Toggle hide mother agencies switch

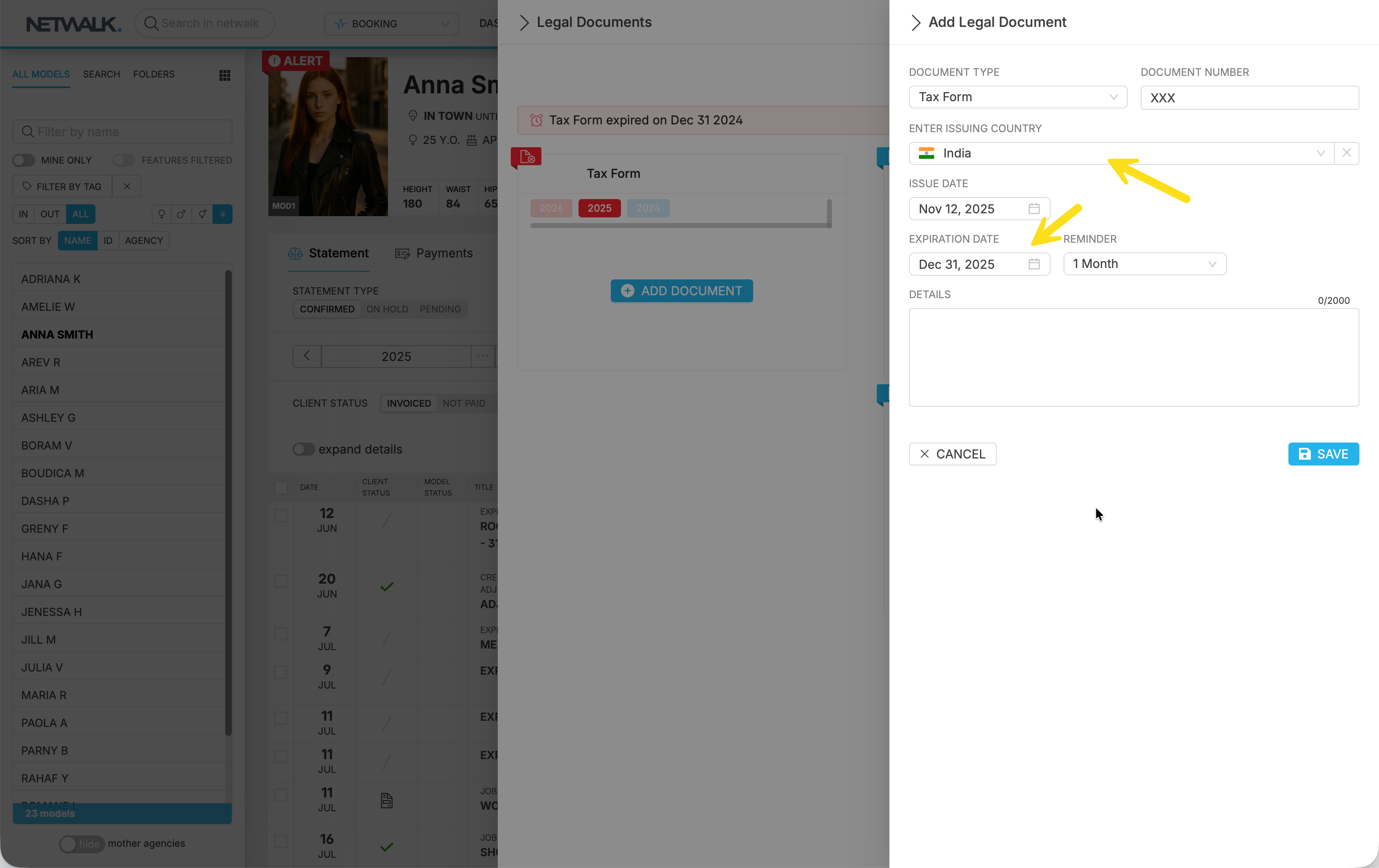point(81,844)
